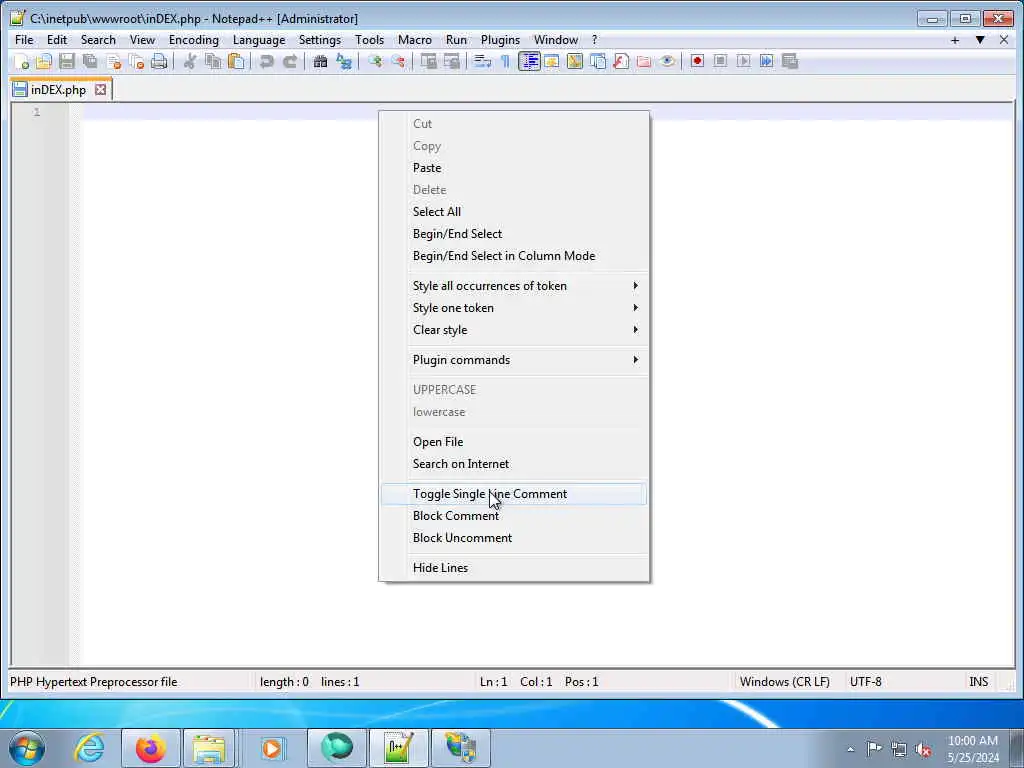Viewport: 1024px width, 768px height.
Task: Toggle synchronized vertical scrolling icon
Action: [x=428, y=61]
